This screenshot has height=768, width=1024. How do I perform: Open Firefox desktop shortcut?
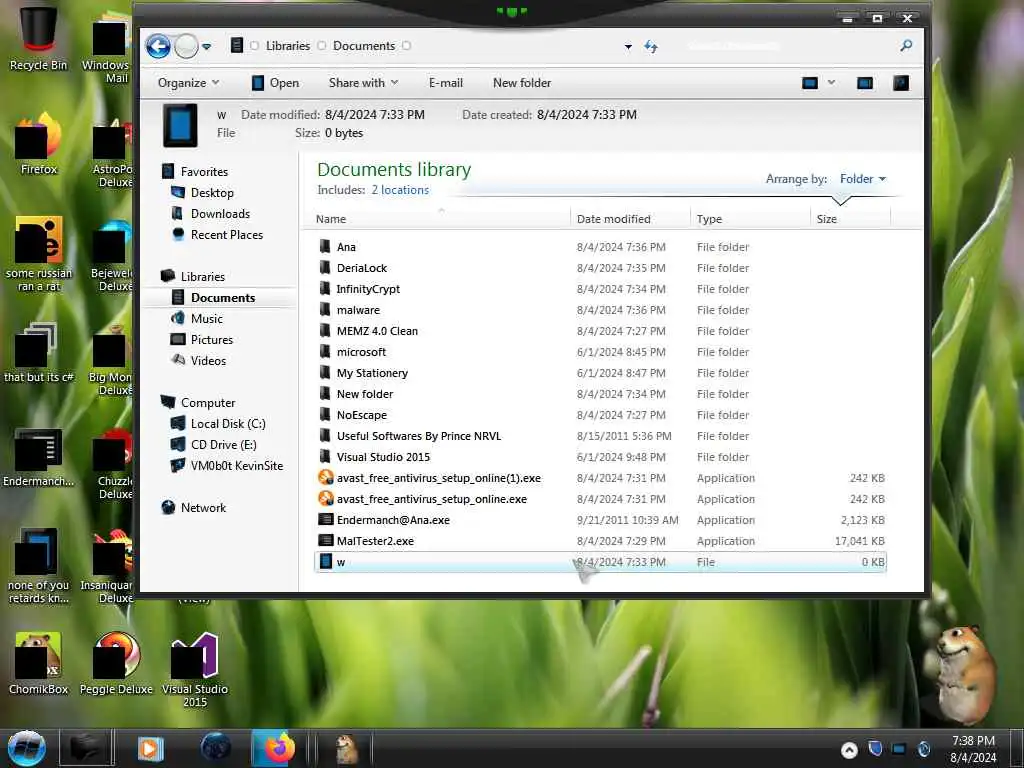coord(38,145)
